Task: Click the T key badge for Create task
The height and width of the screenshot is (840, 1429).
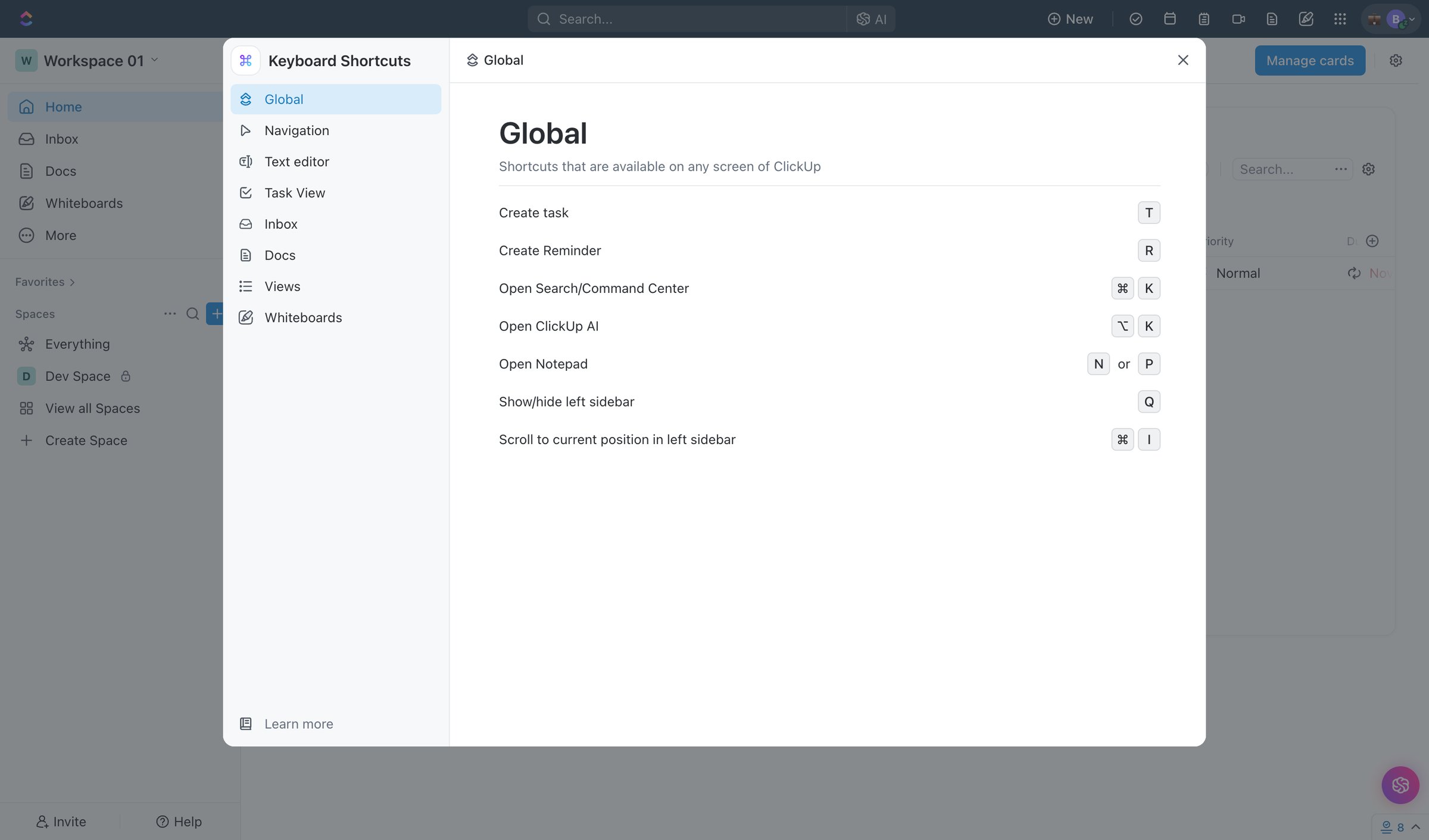Action: (1149, 213)
